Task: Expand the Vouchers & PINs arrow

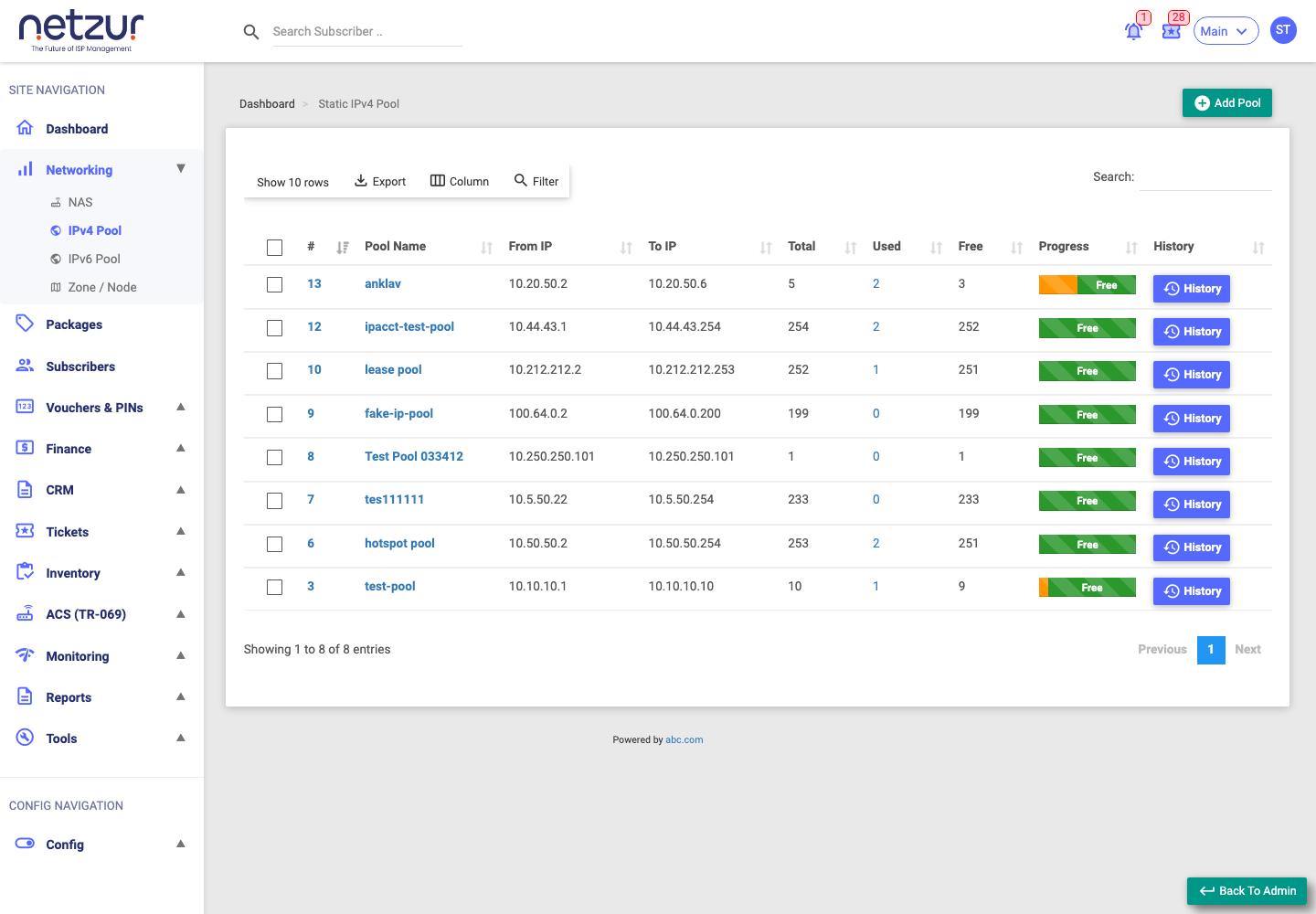Action: (x=181, y=407)
